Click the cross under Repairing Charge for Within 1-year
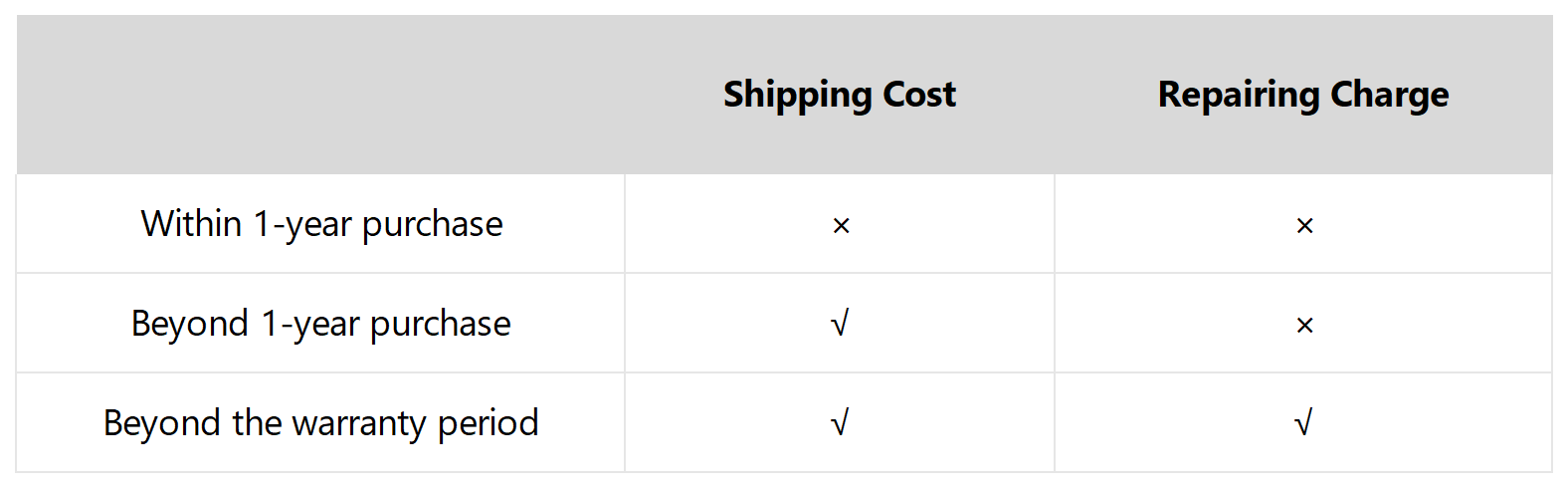Viewport: 1568px width, 488px height. [1304, 226]
